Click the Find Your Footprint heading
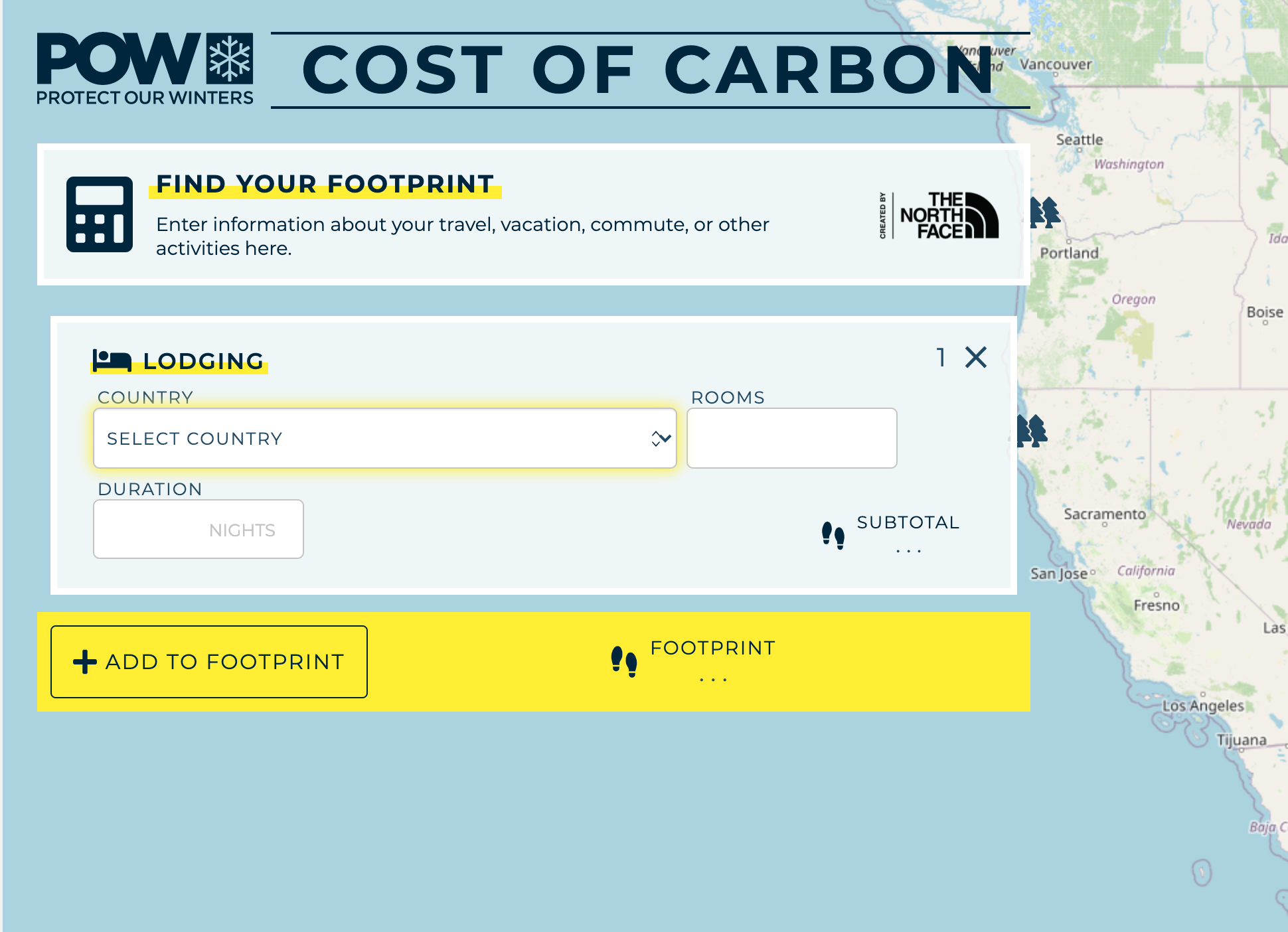 [325, 184]
